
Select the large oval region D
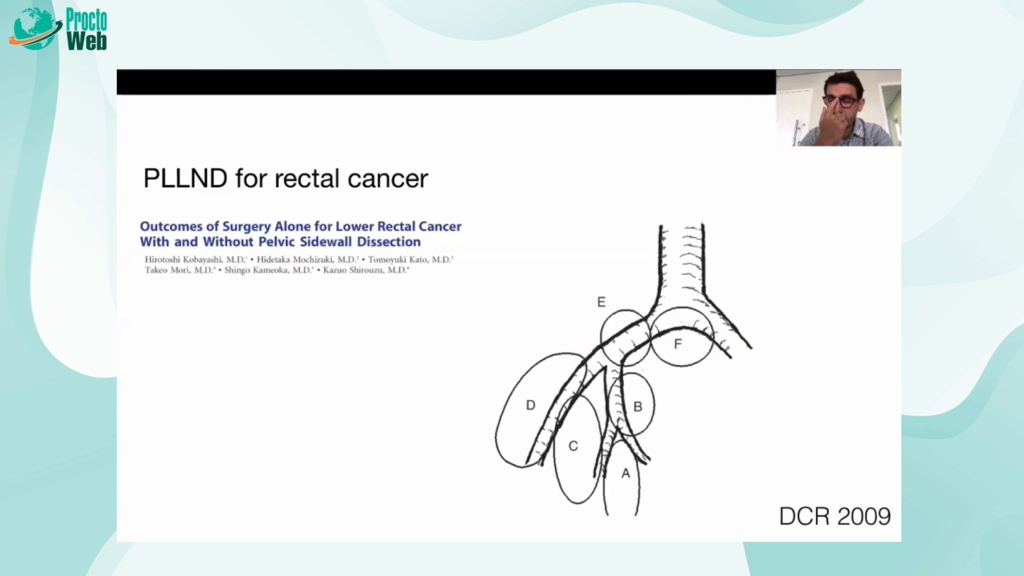pyautogui.click(x=530, y=405)
